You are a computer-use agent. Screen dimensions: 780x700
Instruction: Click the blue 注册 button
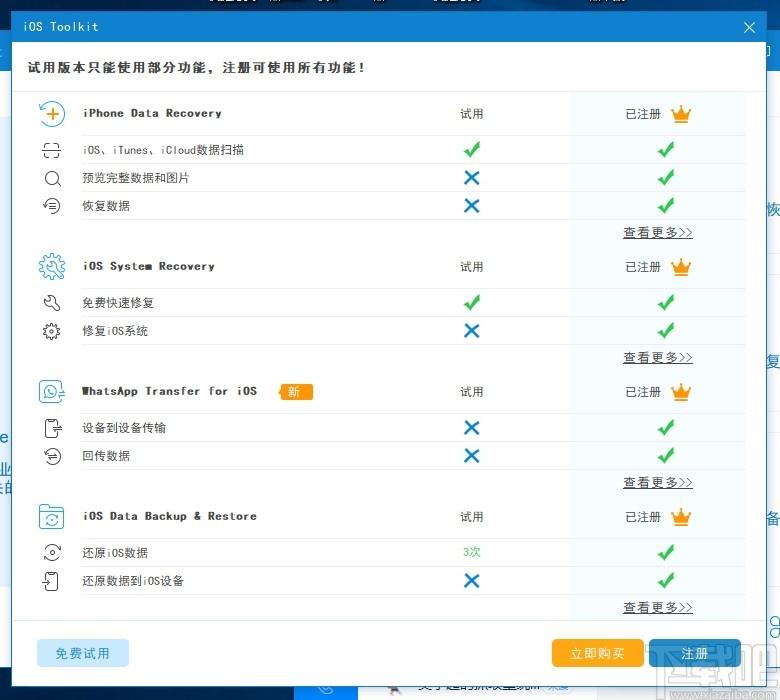click(x=694, y=653)
